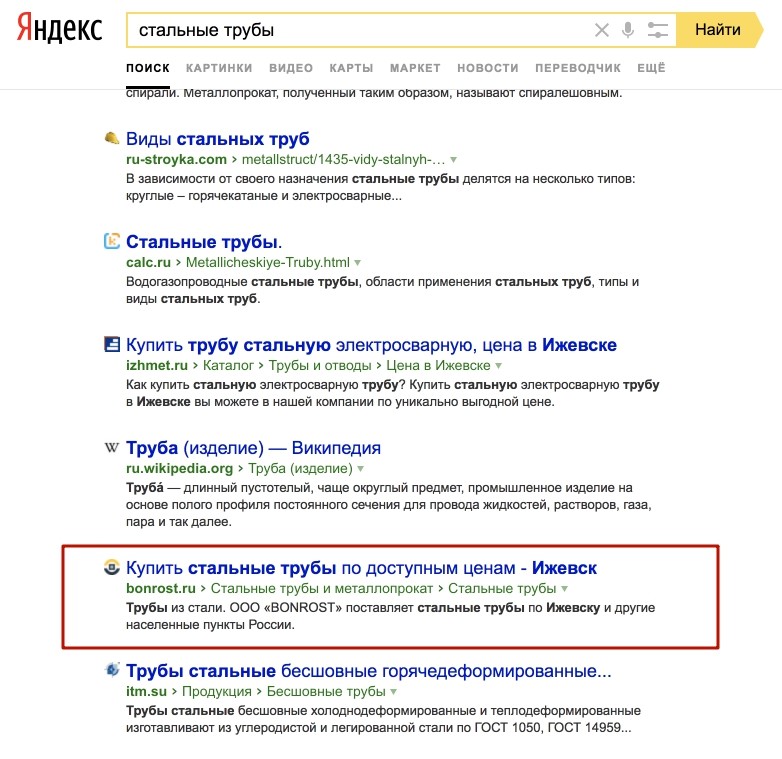Open the Новости tab
The width and height of the screenshot is (782, 759).
(488, 68)
